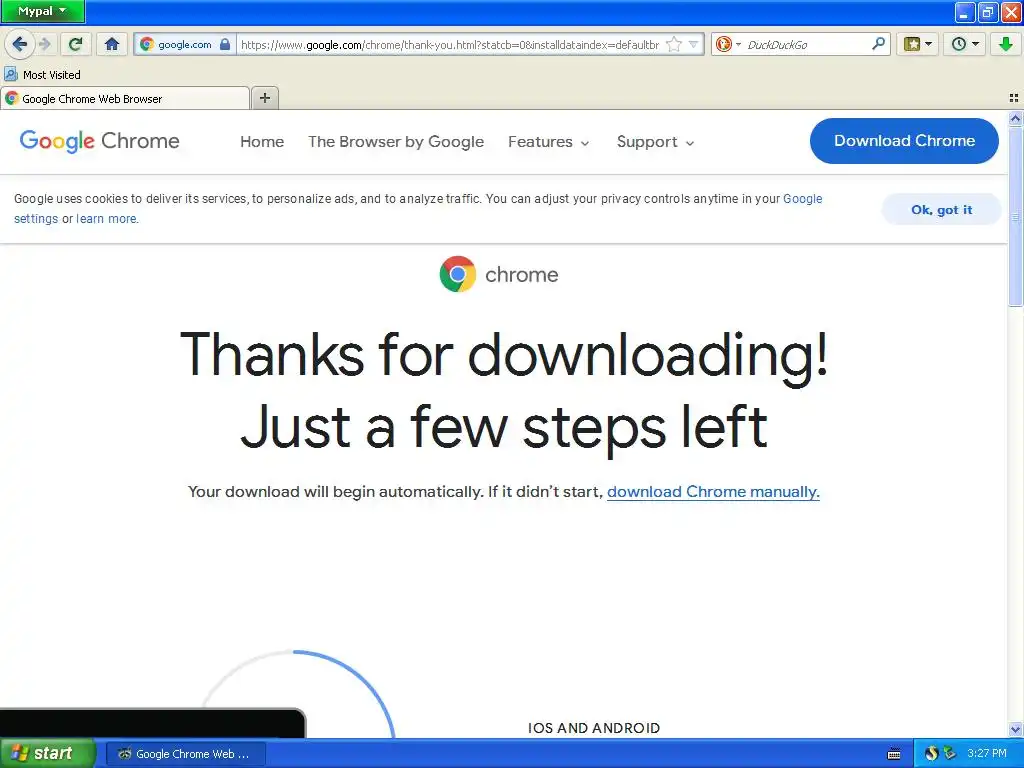Click the Download Chrome button
1024x768 pixels.
pos(904,141)
